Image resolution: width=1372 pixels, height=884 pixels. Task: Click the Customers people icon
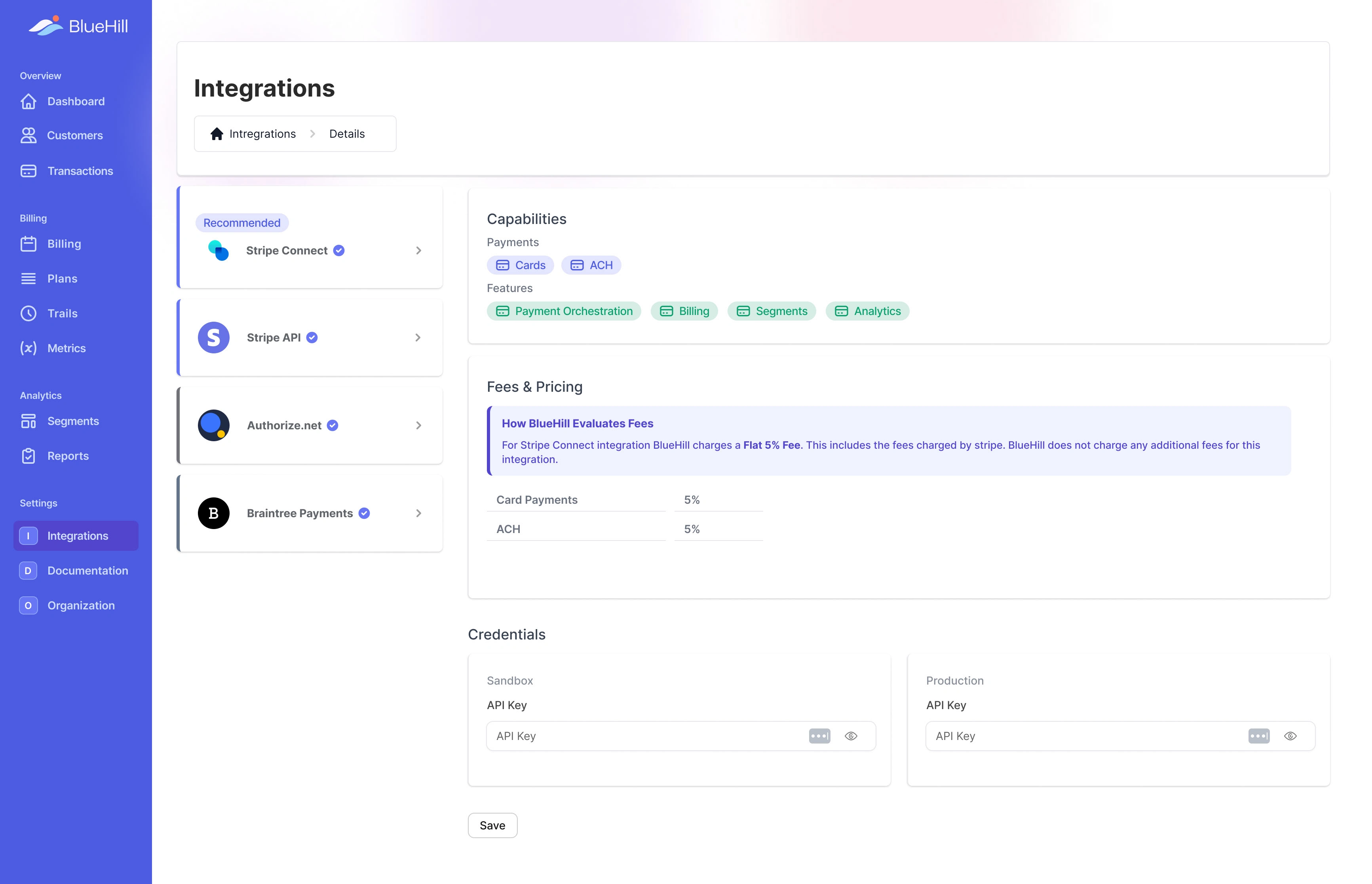click(28, 135)
